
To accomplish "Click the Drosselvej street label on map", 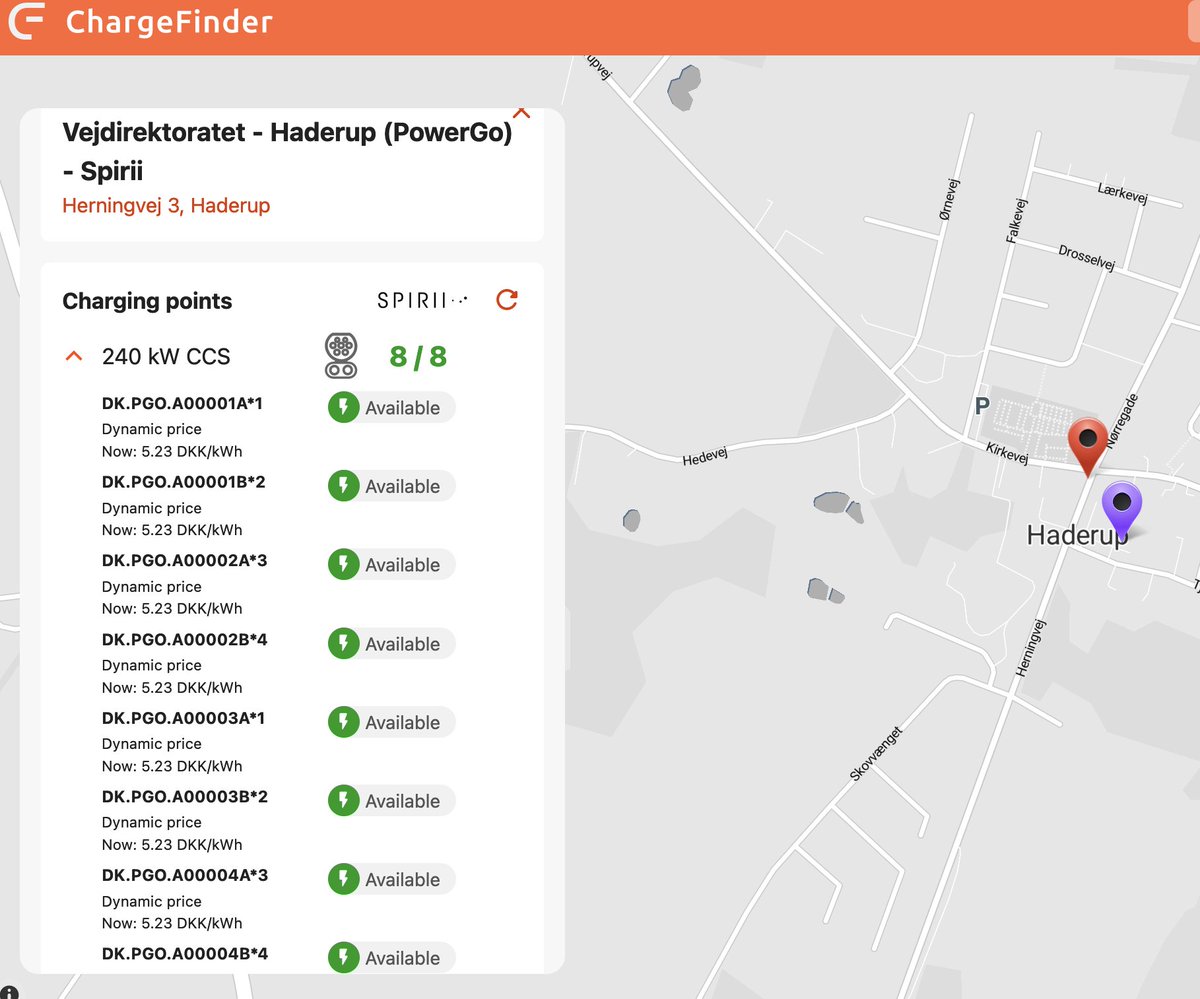I will tap(1086, 257).
